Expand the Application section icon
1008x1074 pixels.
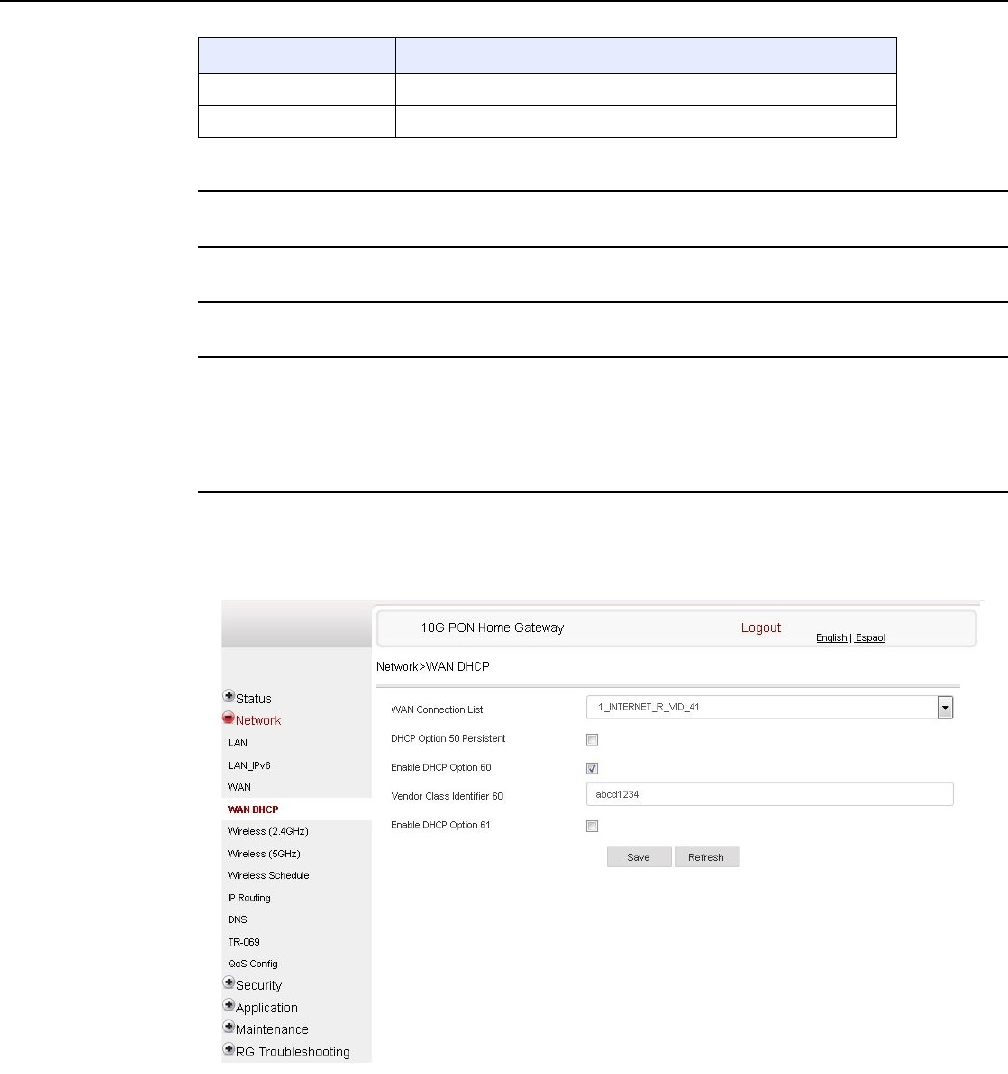(229, 1006)
